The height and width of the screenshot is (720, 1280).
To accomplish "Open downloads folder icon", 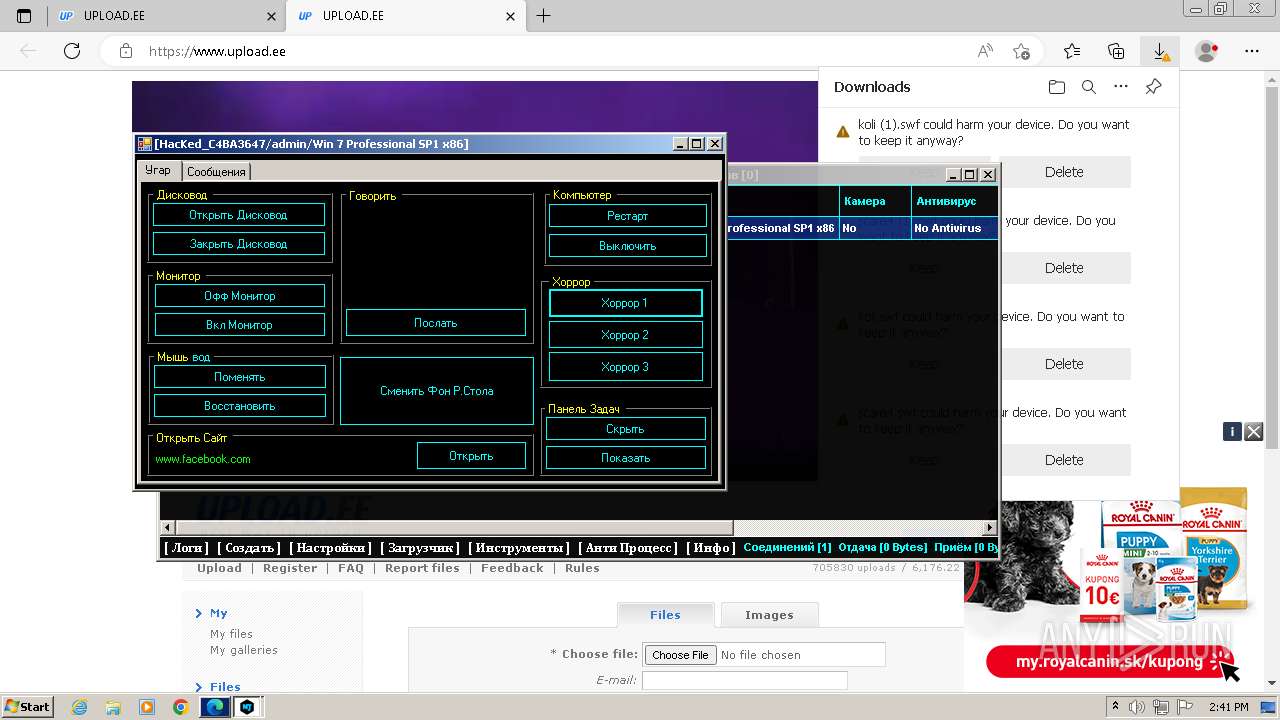I will point(1057,87).
